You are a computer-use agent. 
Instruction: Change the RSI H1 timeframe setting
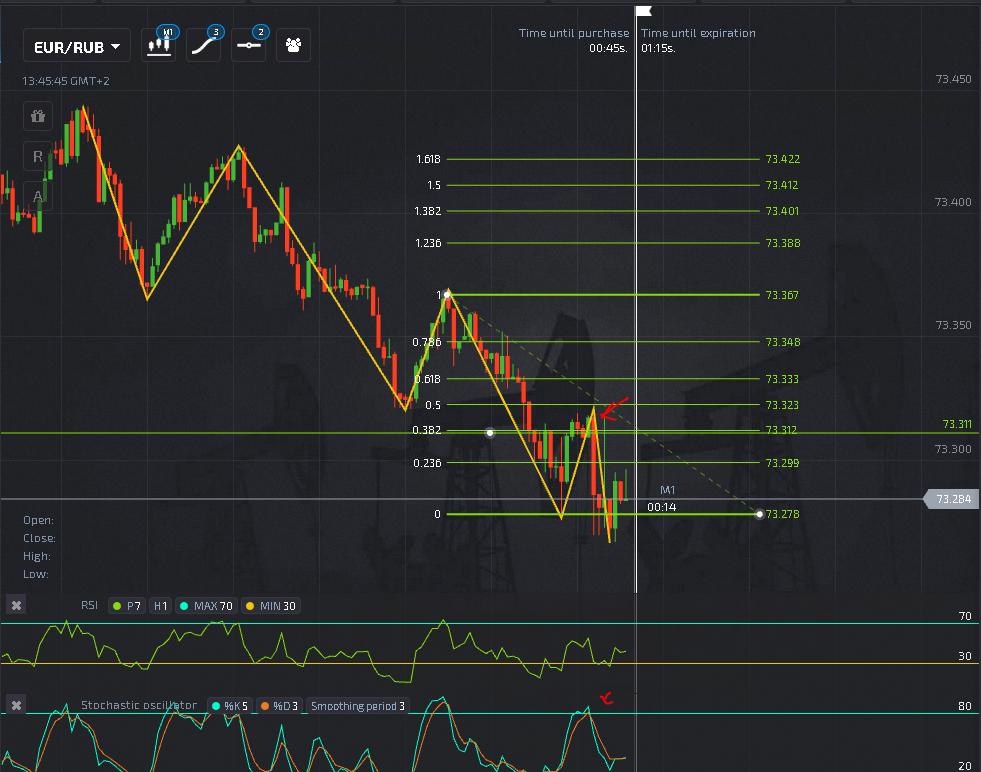(x=161, y=606)
